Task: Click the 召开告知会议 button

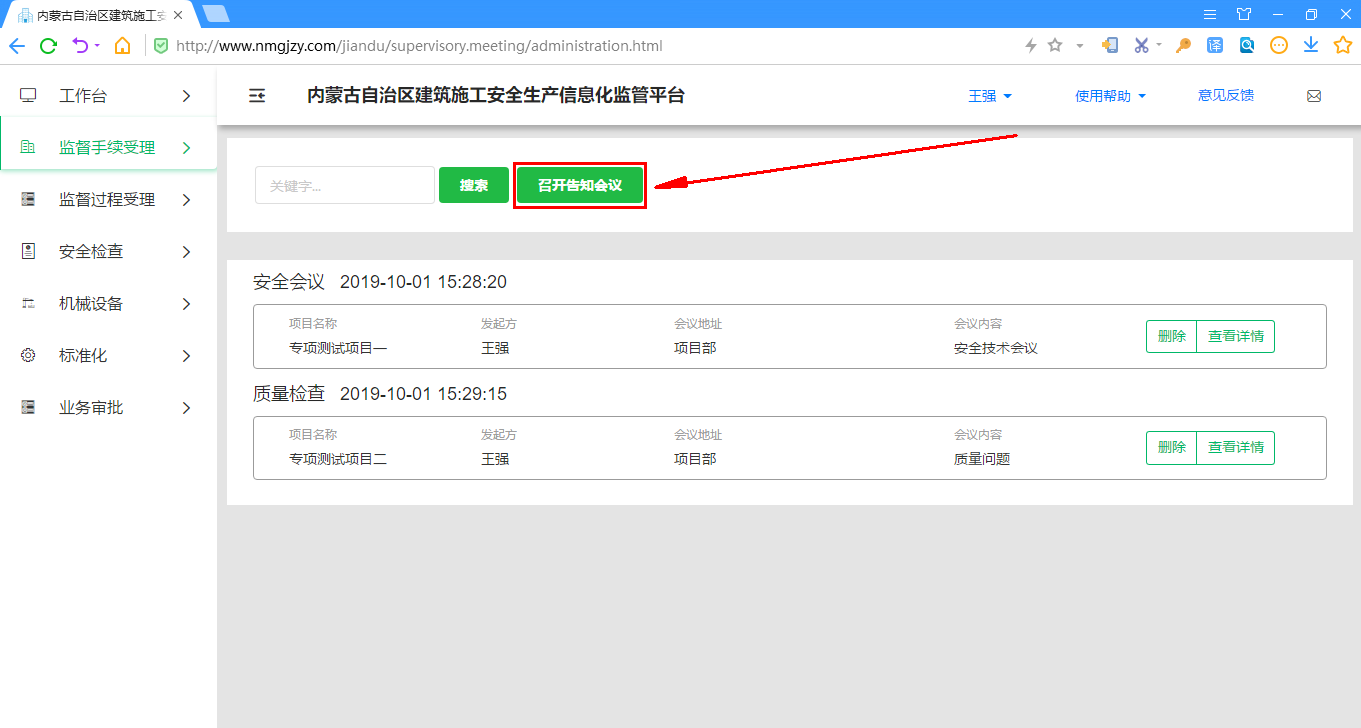Action: click(580, 185)
